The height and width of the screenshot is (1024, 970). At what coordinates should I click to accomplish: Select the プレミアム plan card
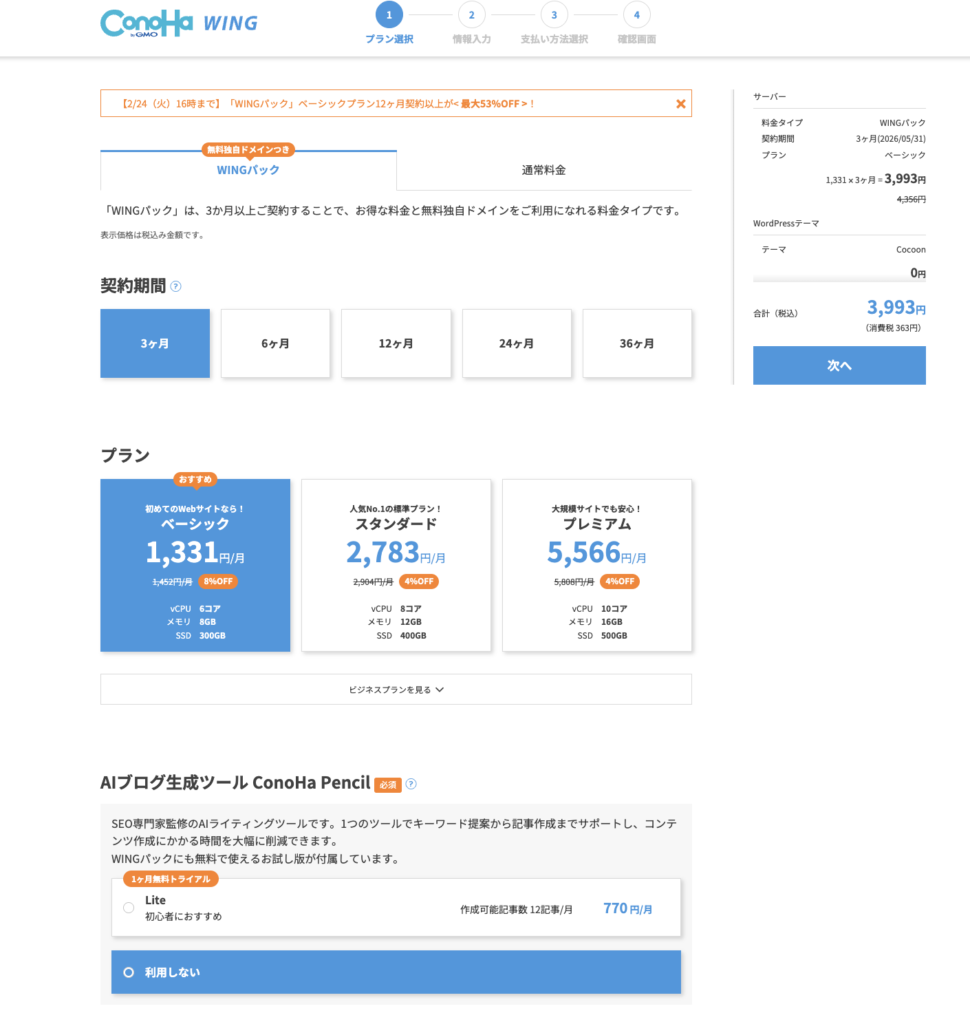click(596, 565)
